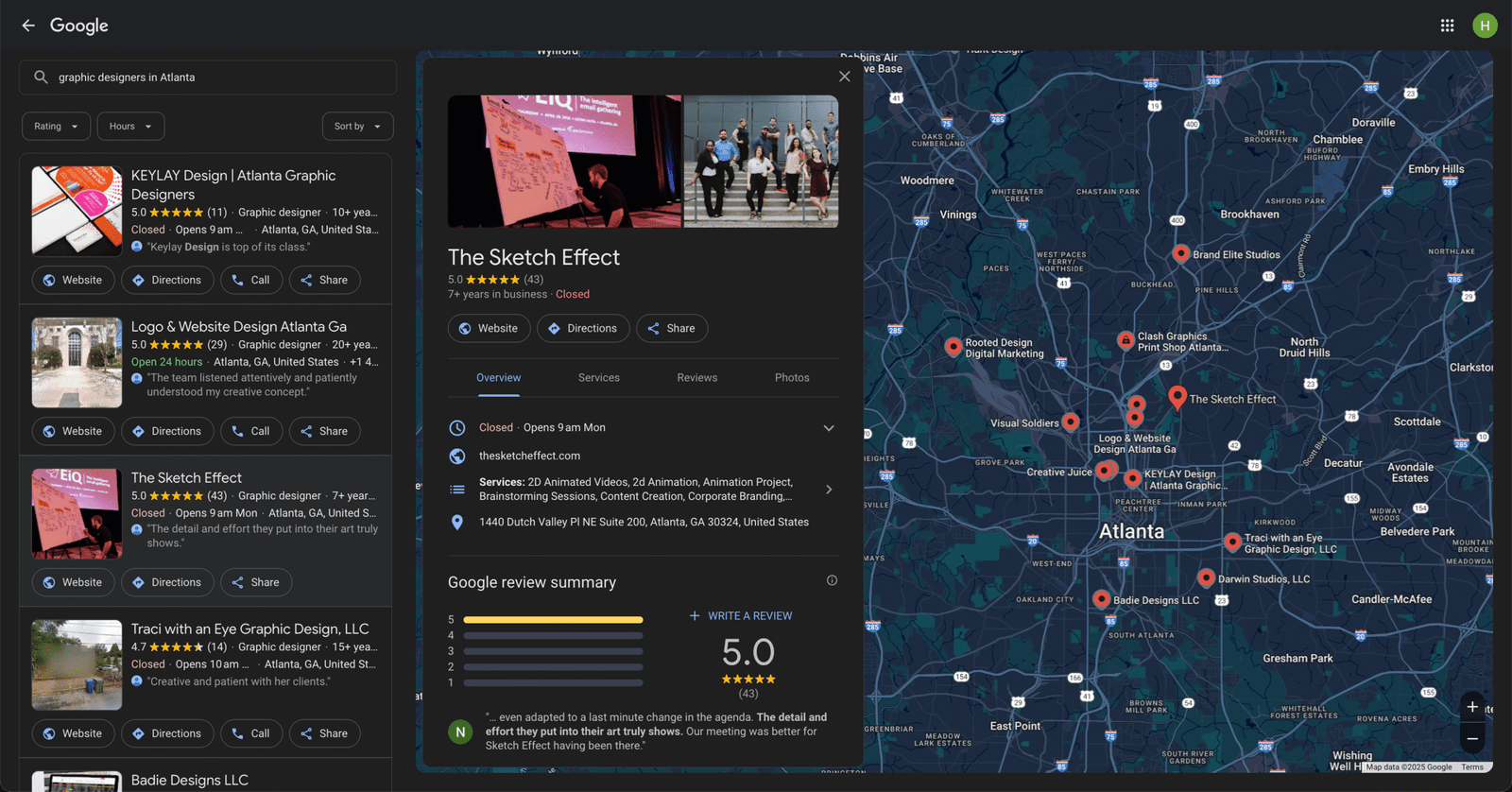Select the Clash Graphics Print Shop pin

[x=1125, y=340]
